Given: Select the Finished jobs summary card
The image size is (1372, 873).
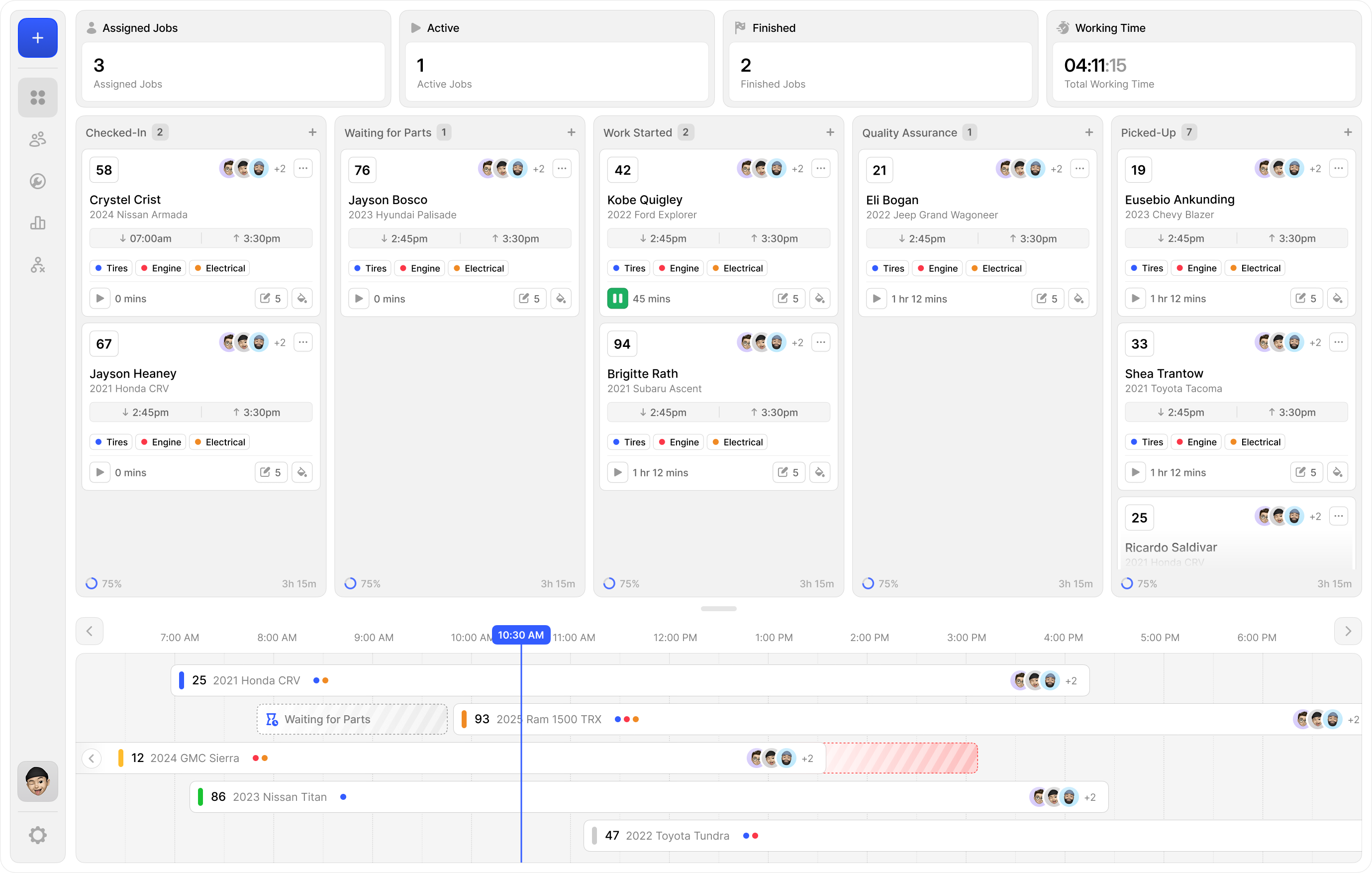Looking at the screenshot, I should [x=880, y=71].
